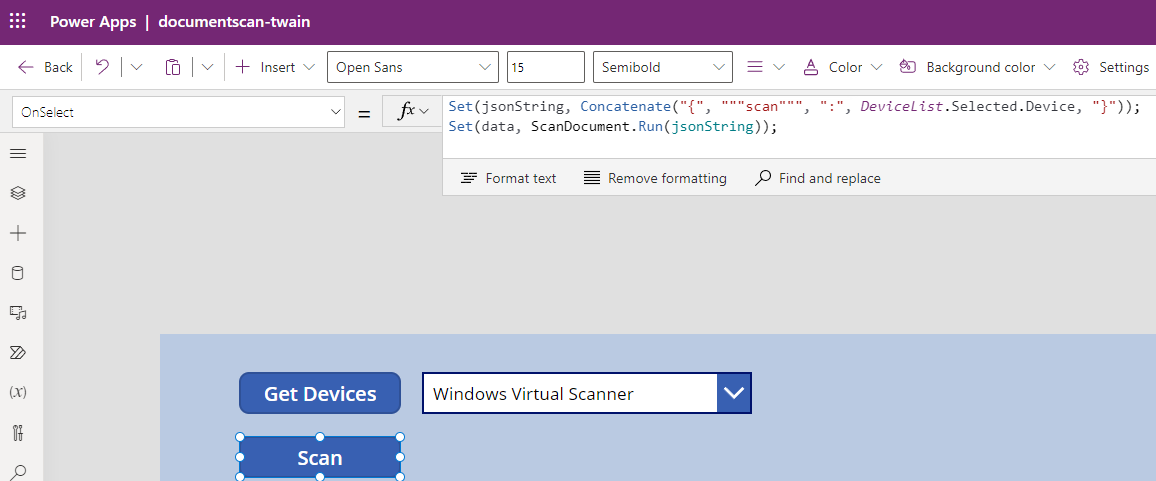Open the app launcher waffle icon

18,22
